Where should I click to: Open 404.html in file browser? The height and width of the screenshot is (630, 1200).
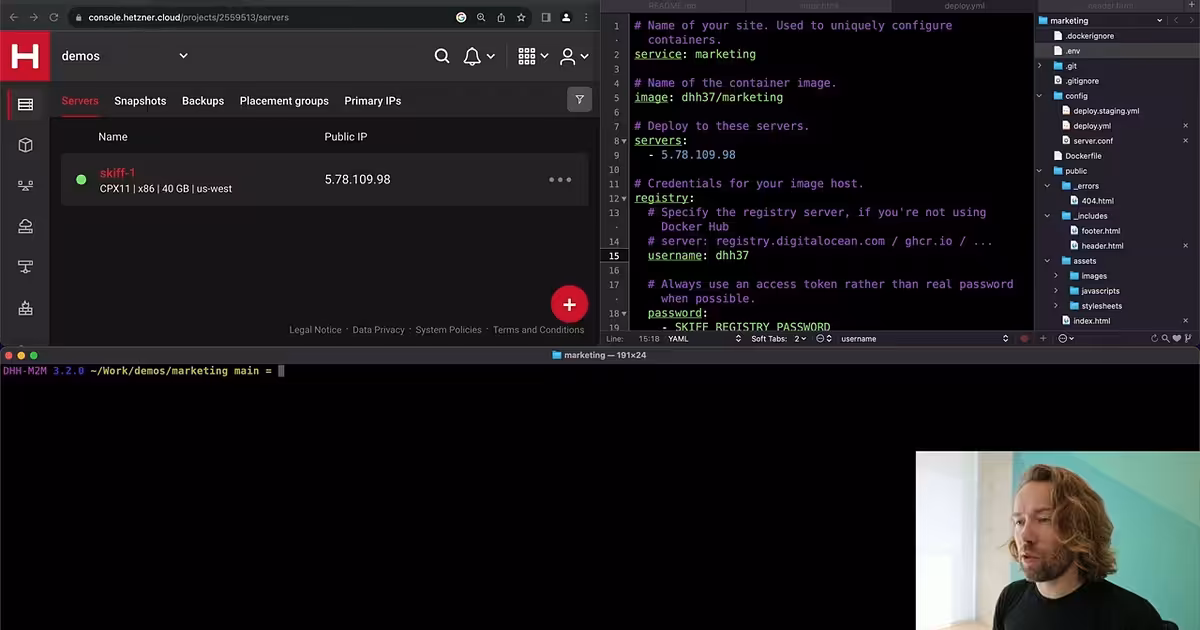click(x=1097, y=201)
